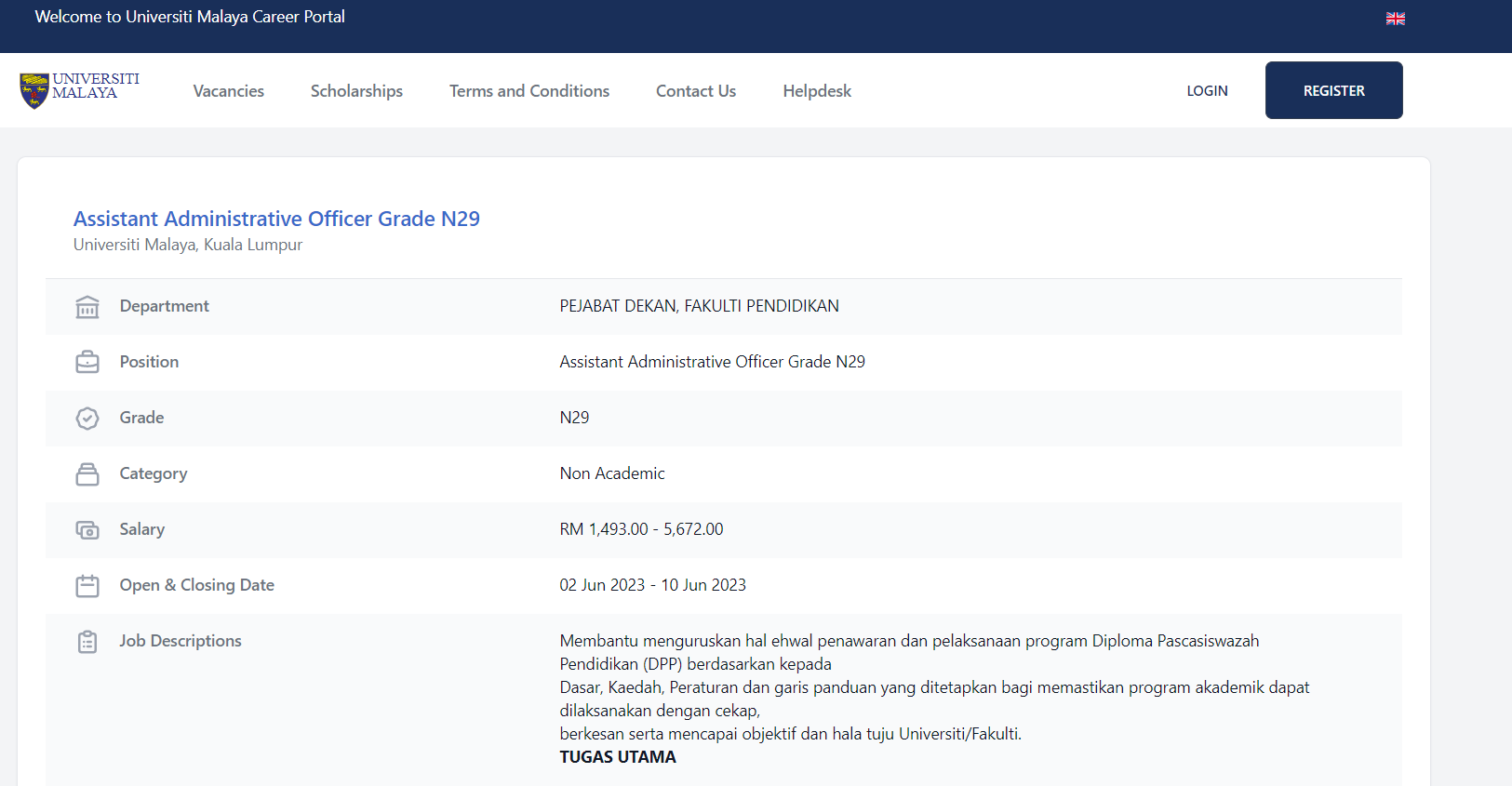Click the Universiti Malaya logo

click(x=80, y=90)
